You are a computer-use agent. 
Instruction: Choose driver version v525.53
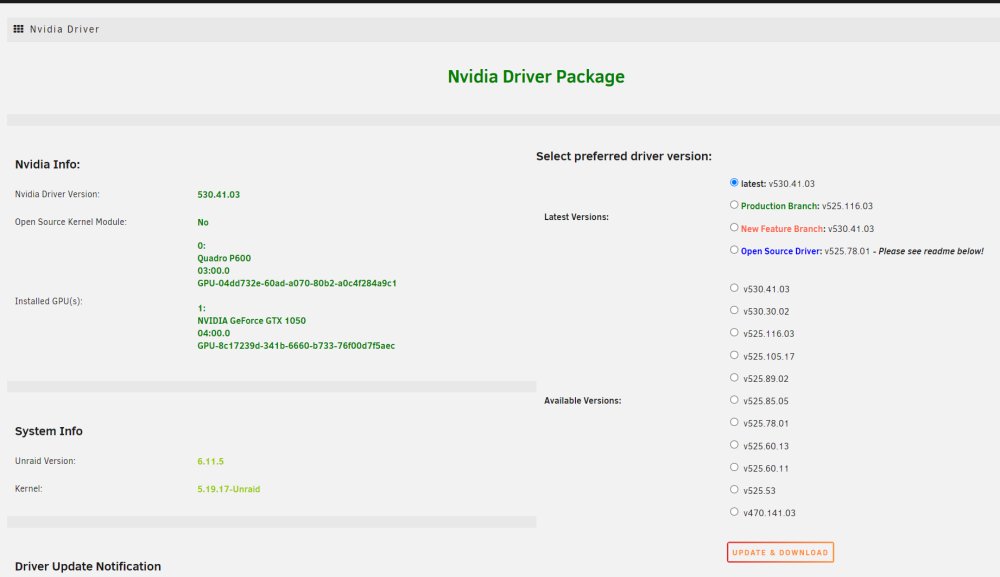click(734, 489)
